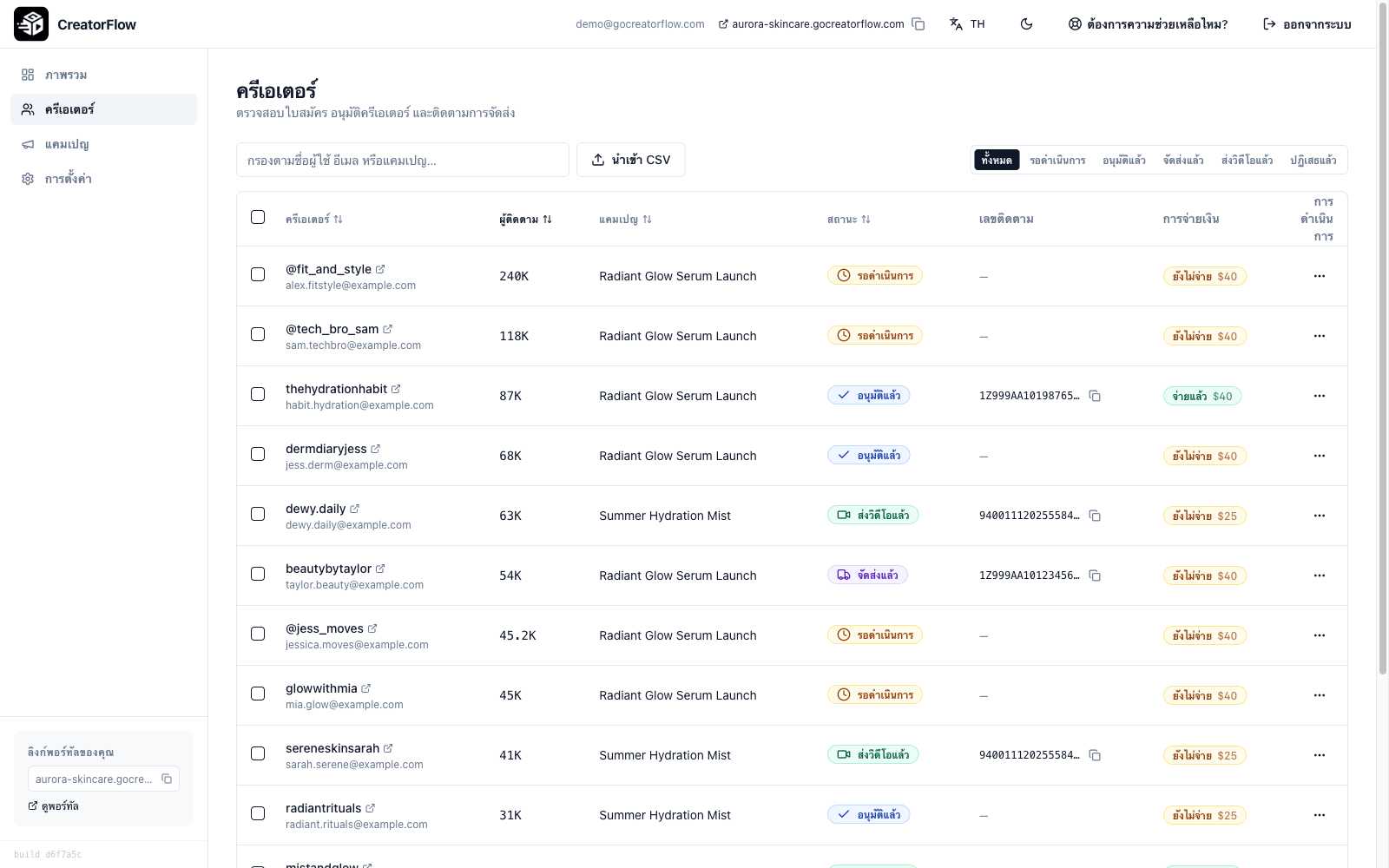Check the @fit_and_style row checkbox
The width and height of the screenshot is (1389, 868).
[258, 274]
